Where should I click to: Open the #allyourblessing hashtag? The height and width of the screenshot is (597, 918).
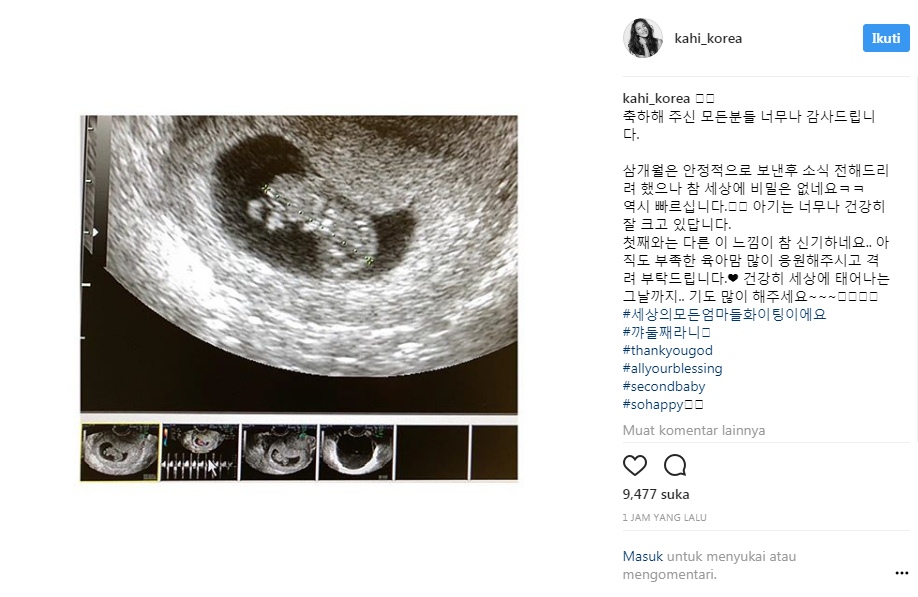point(672,369)
